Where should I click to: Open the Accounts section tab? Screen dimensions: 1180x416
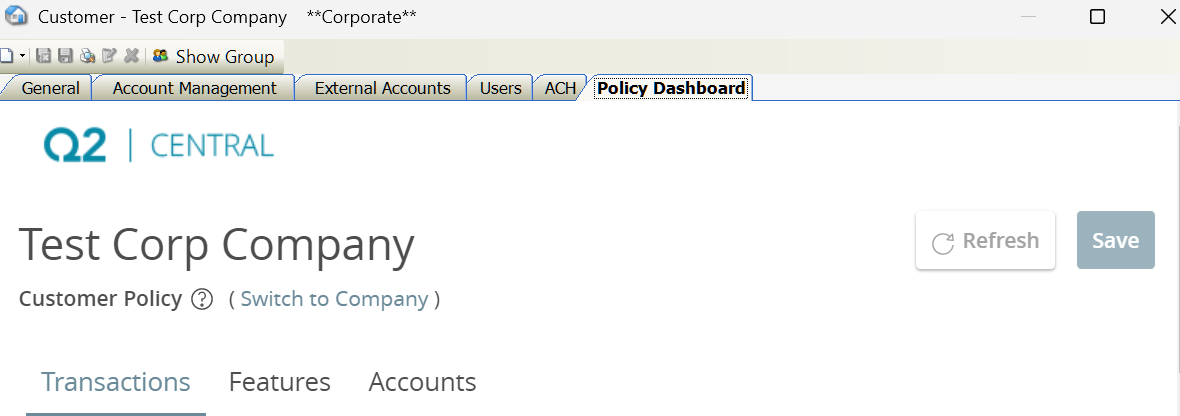click(422, 382)
